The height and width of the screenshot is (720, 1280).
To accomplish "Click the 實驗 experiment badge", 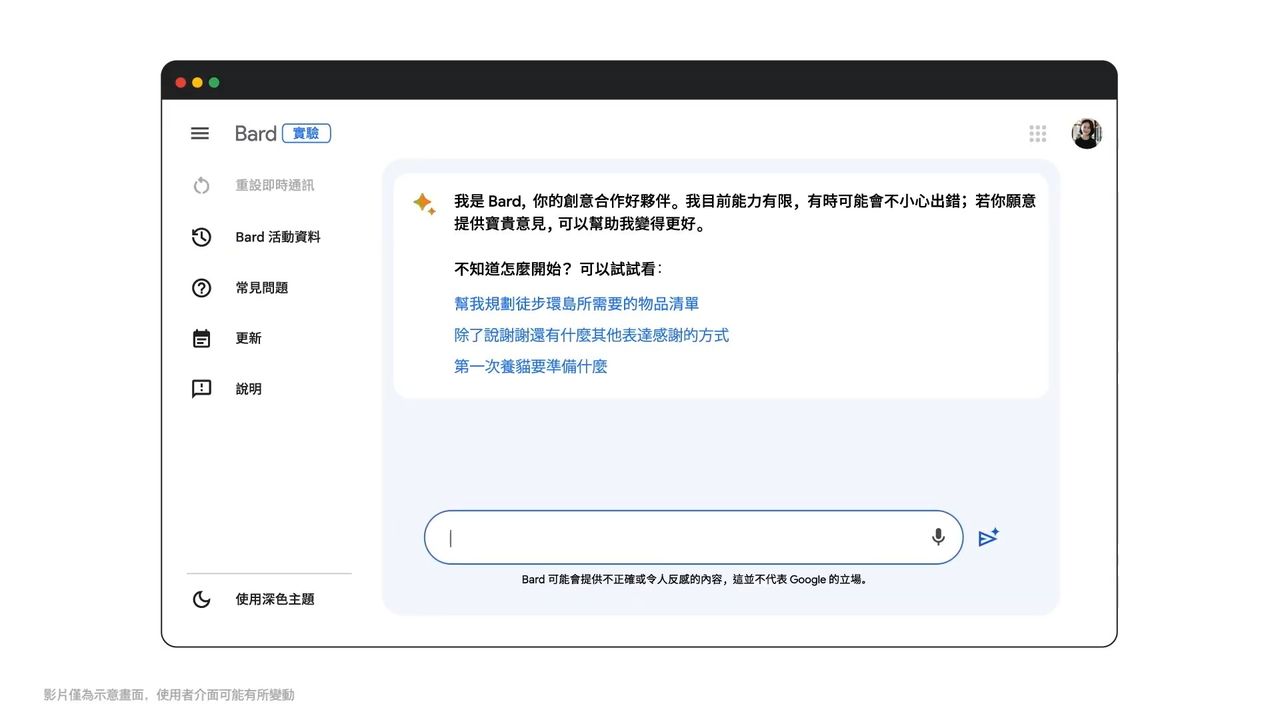I will (306, 133).
